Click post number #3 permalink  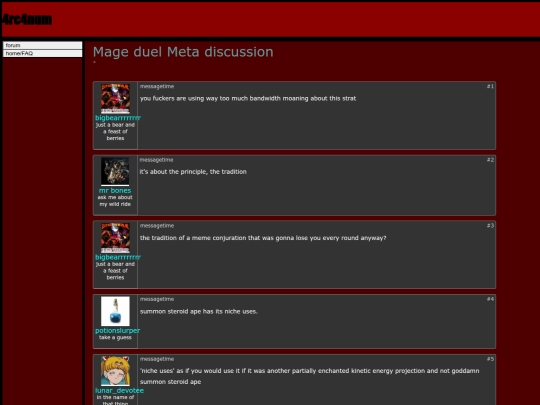coord(490,226)
